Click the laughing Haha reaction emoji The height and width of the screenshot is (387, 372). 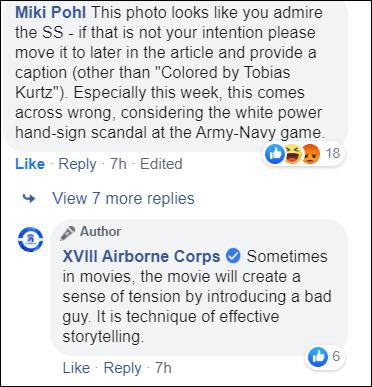(x=291, y=154)
